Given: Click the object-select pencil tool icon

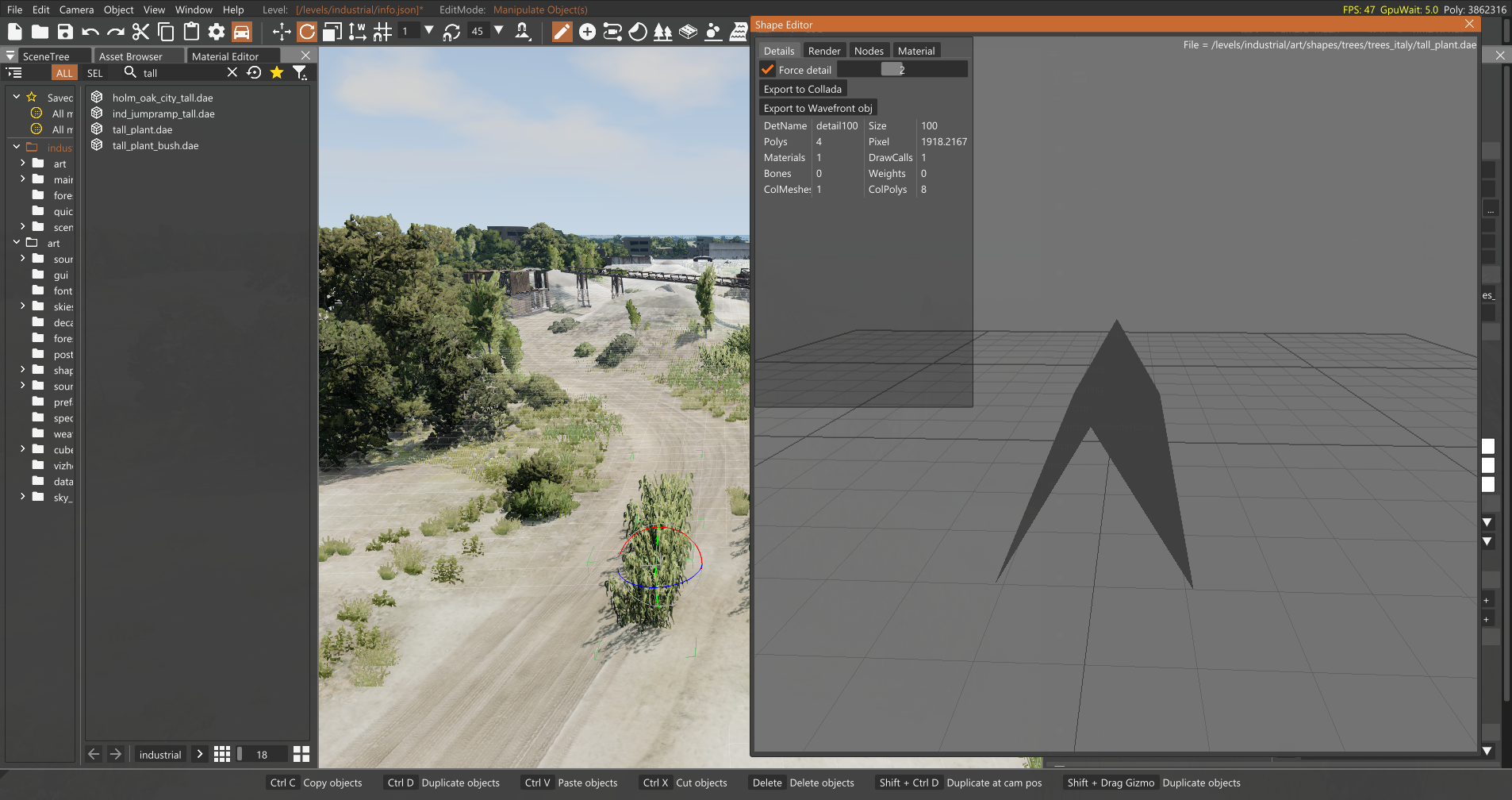Looking at the screenshot, I should click(562, 32).
